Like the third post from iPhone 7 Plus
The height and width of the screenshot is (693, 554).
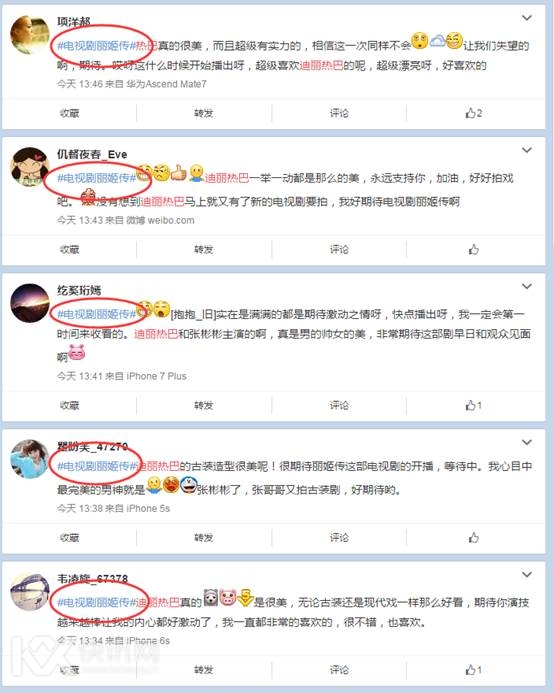pyautogui.click(x=473, y=405)
